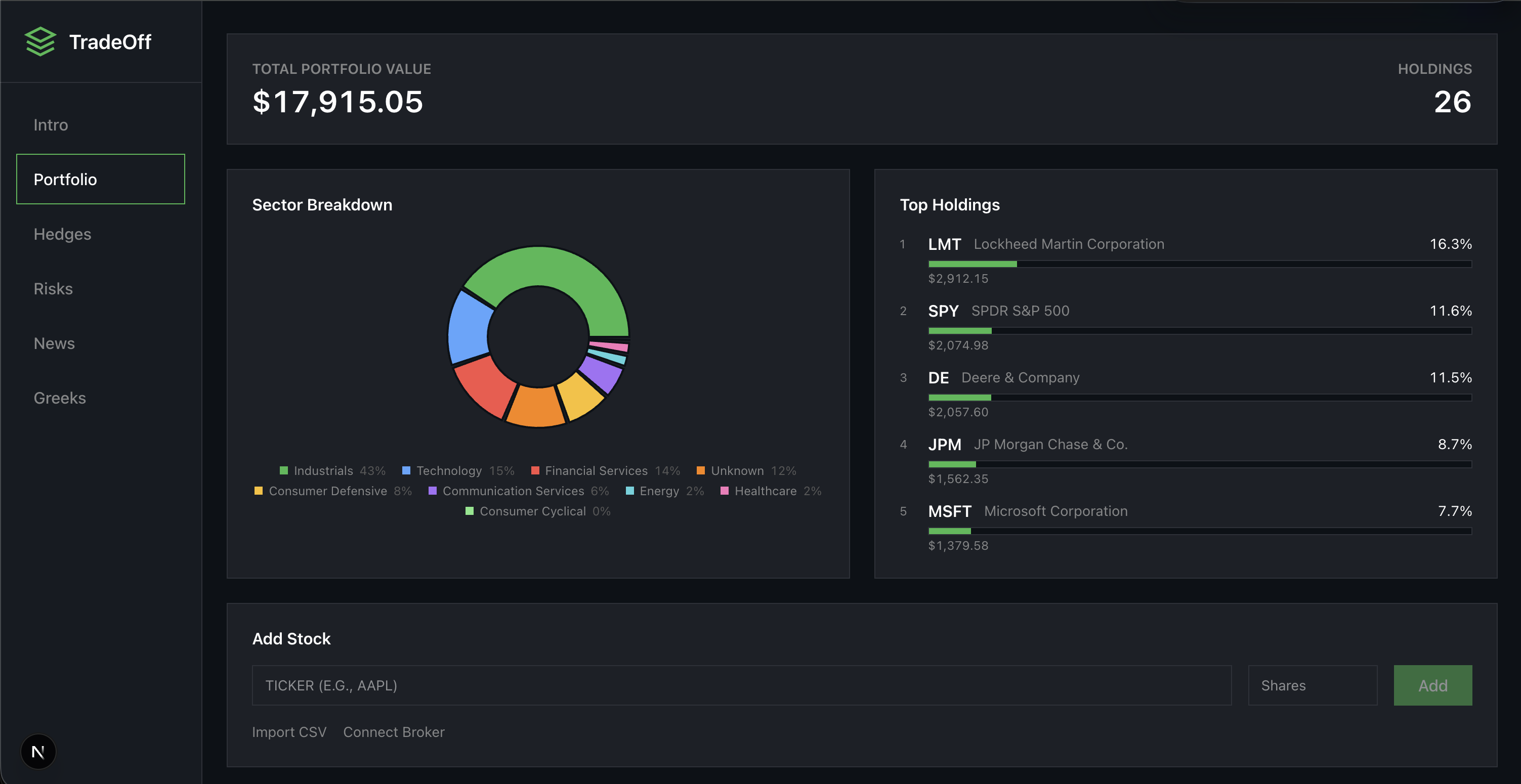Click the Import CSV link
This screenshot has height=784, width=1521.
(289, 731)
